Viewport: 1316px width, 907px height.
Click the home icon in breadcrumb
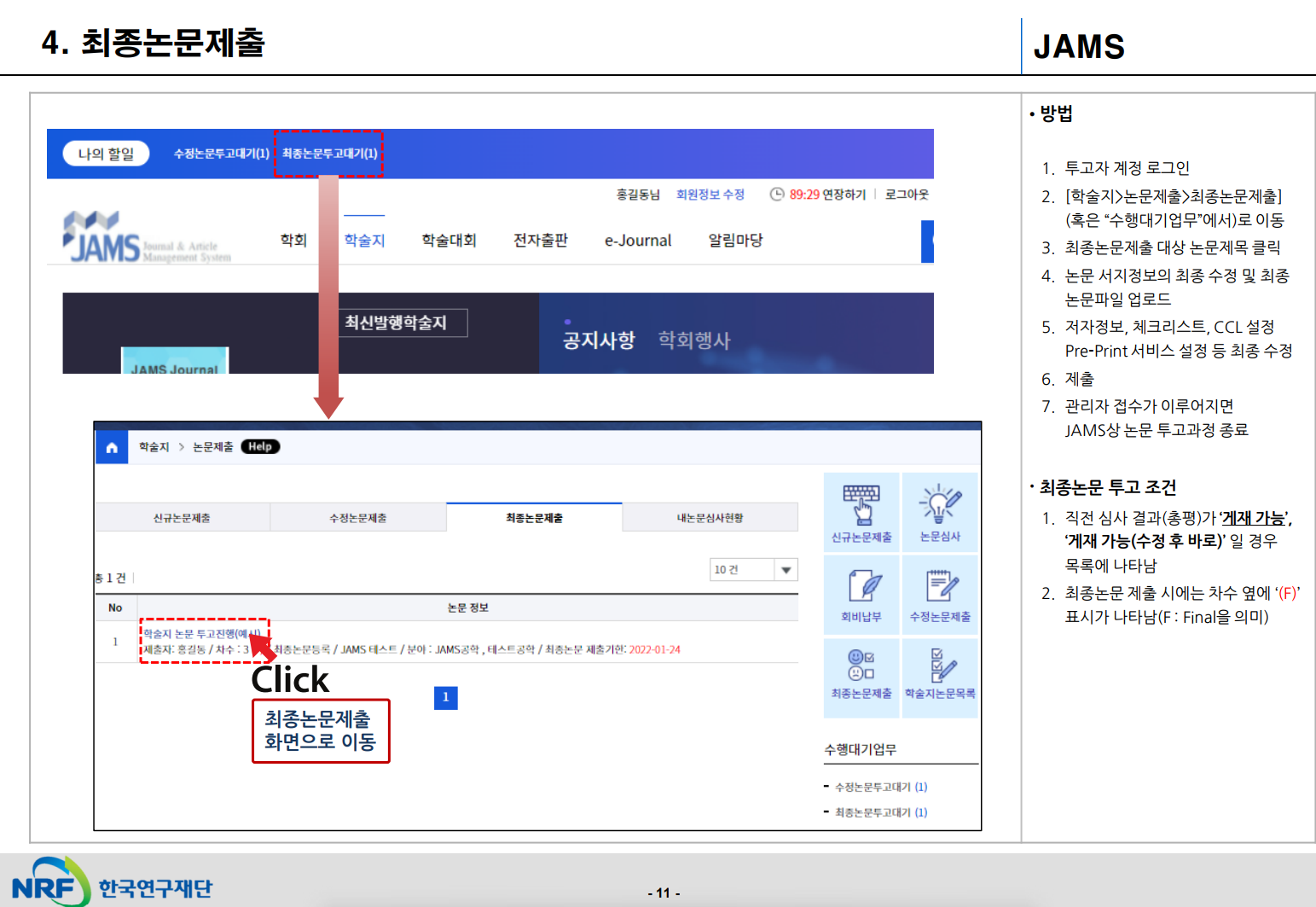tap(112, 447)
